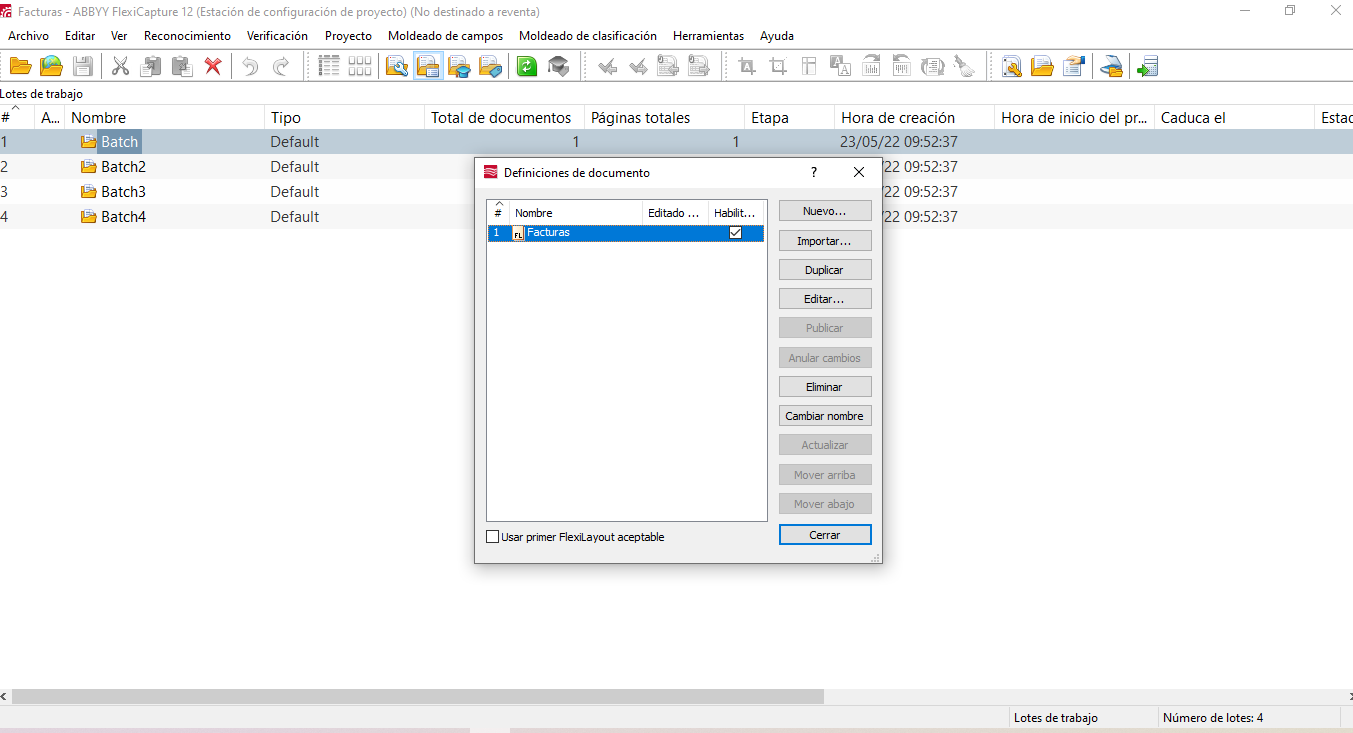
Task: Open the Ayuda menu
Action: [x=777, y=35]
